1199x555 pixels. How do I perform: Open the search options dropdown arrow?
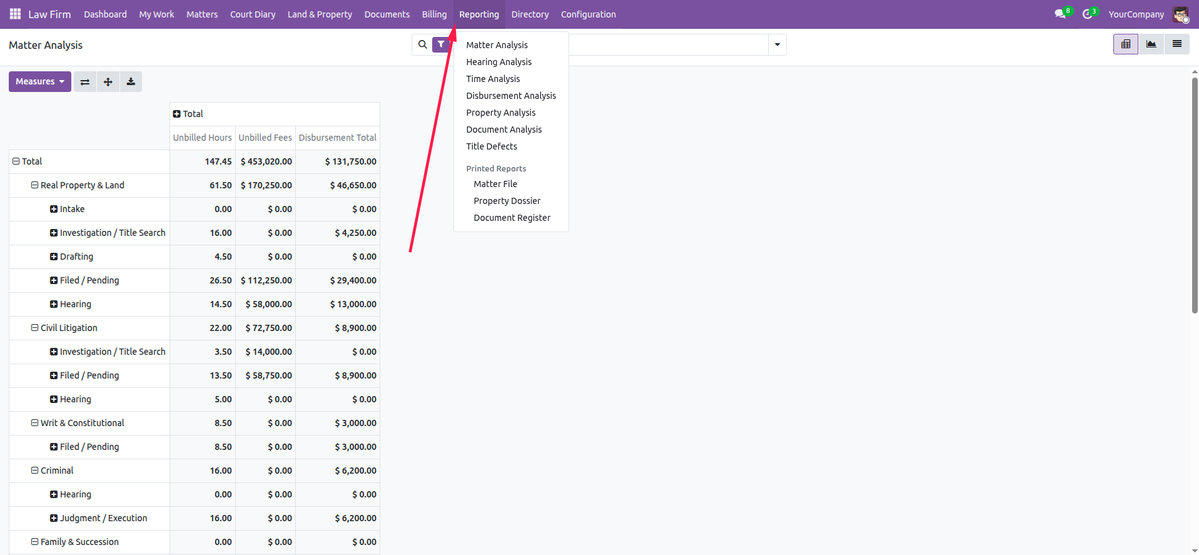[x=777, y=45]
